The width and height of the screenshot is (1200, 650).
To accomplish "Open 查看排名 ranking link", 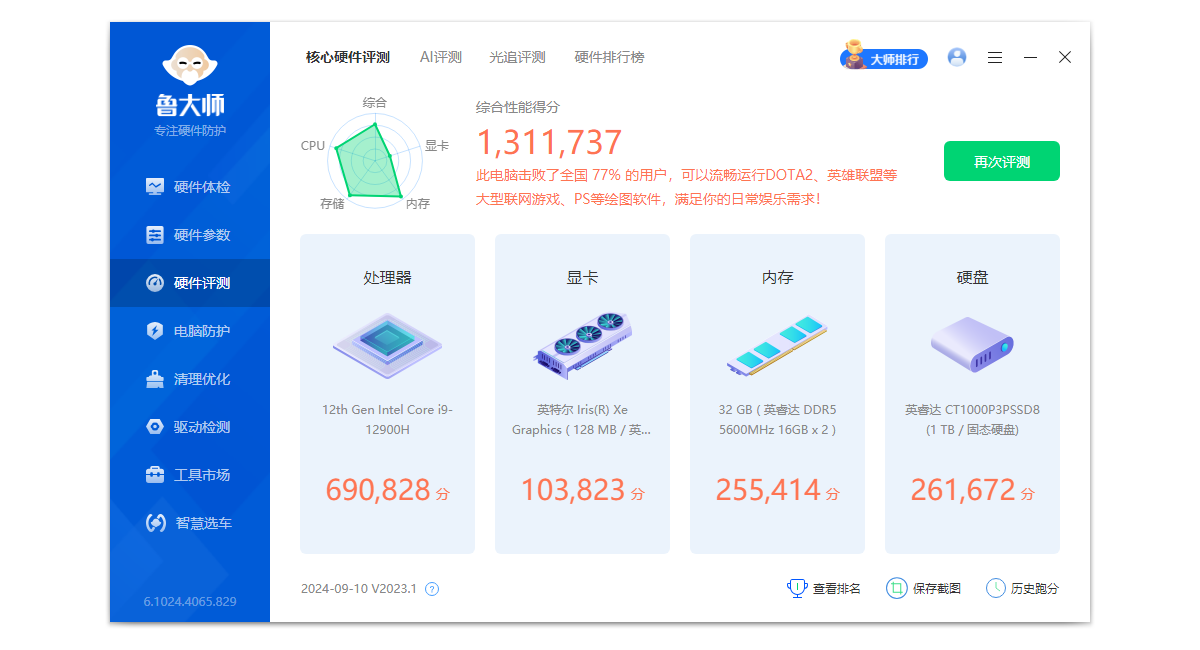I will click(x=837, y=589).
